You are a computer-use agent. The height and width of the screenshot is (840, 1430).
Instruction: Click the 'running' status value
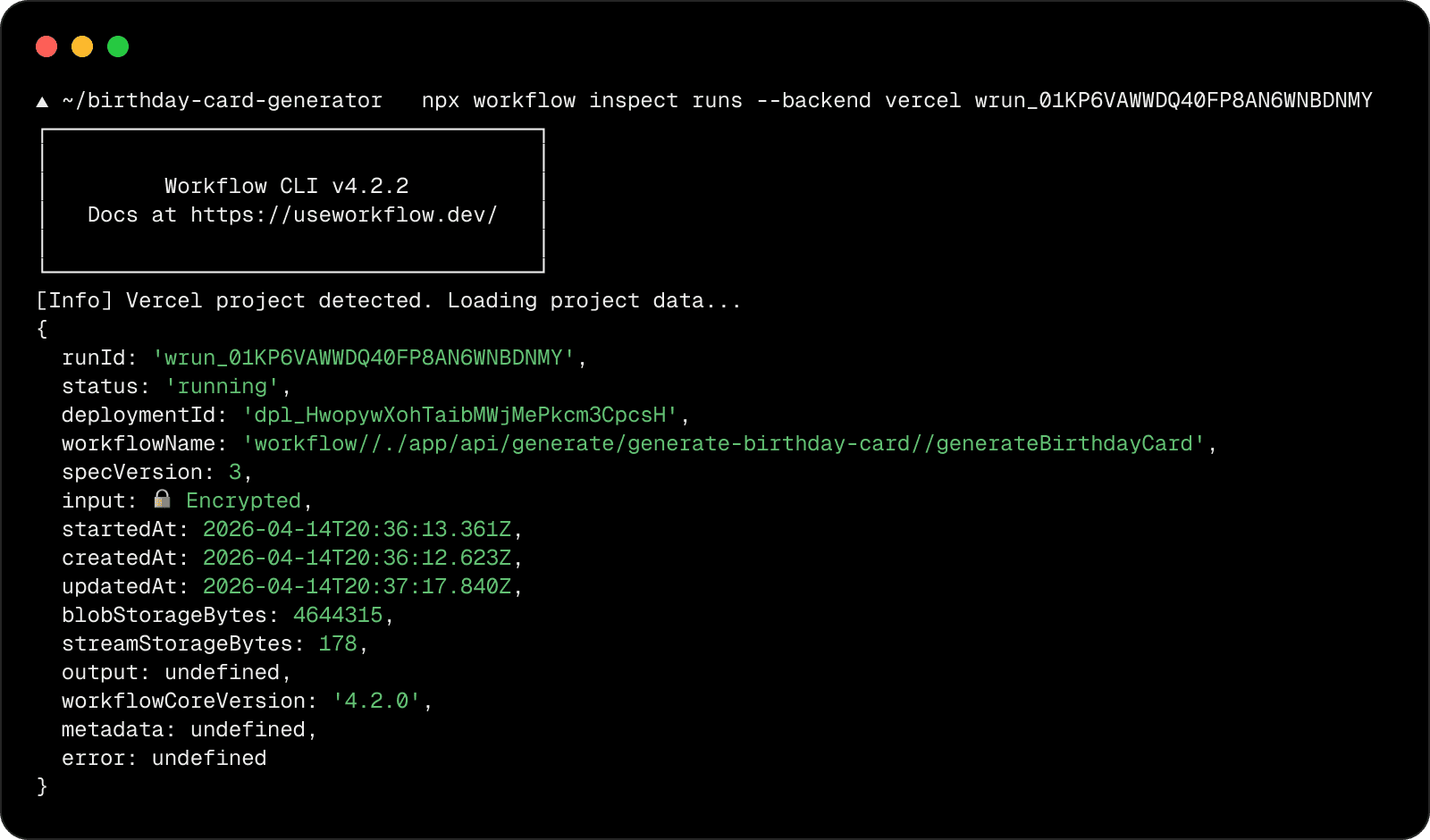pyautogui.click(x=223, y=386)
